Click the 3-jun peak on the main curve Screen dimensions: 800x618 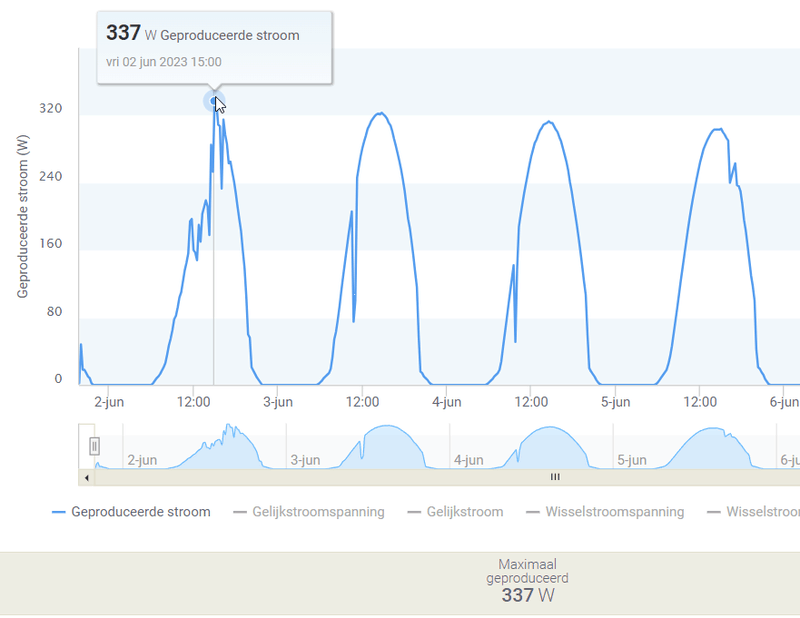(380, 113)
